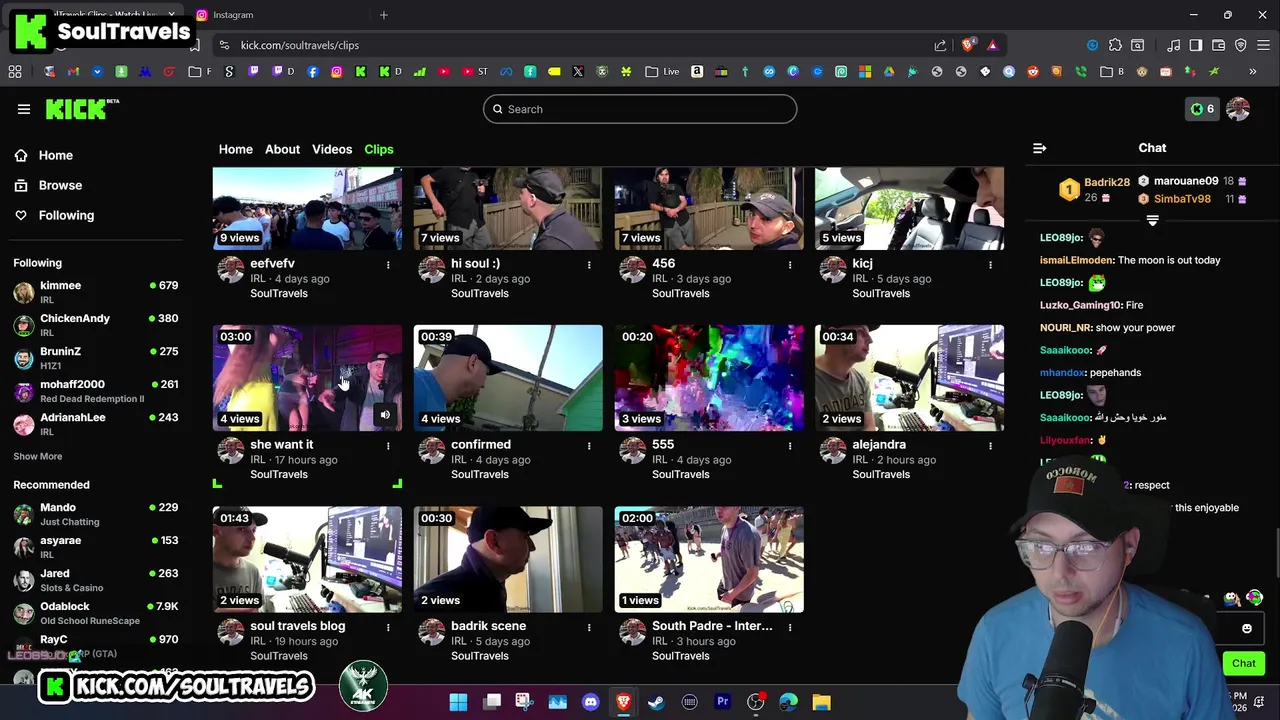The image size is (1280, 720).
Task: Open options menu for 'eefvefv' clip
Action: pyautogui.click(x=388, y=265)
